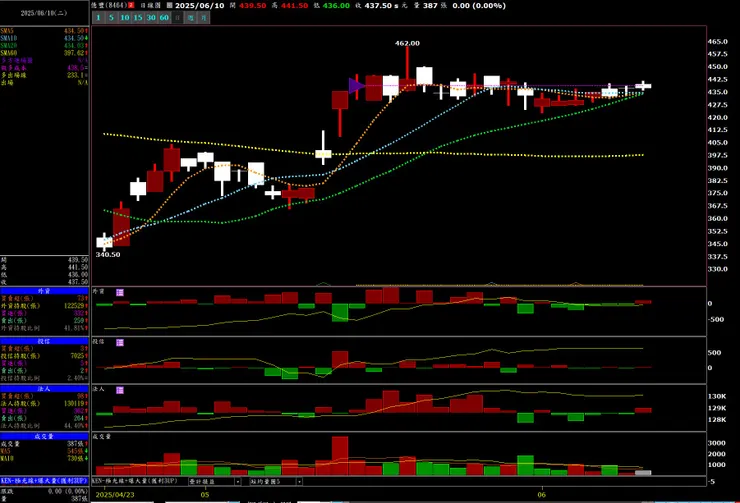Select the KEN strategy label in left panel
Screen dimensions: 740x503
pos(44,481)
